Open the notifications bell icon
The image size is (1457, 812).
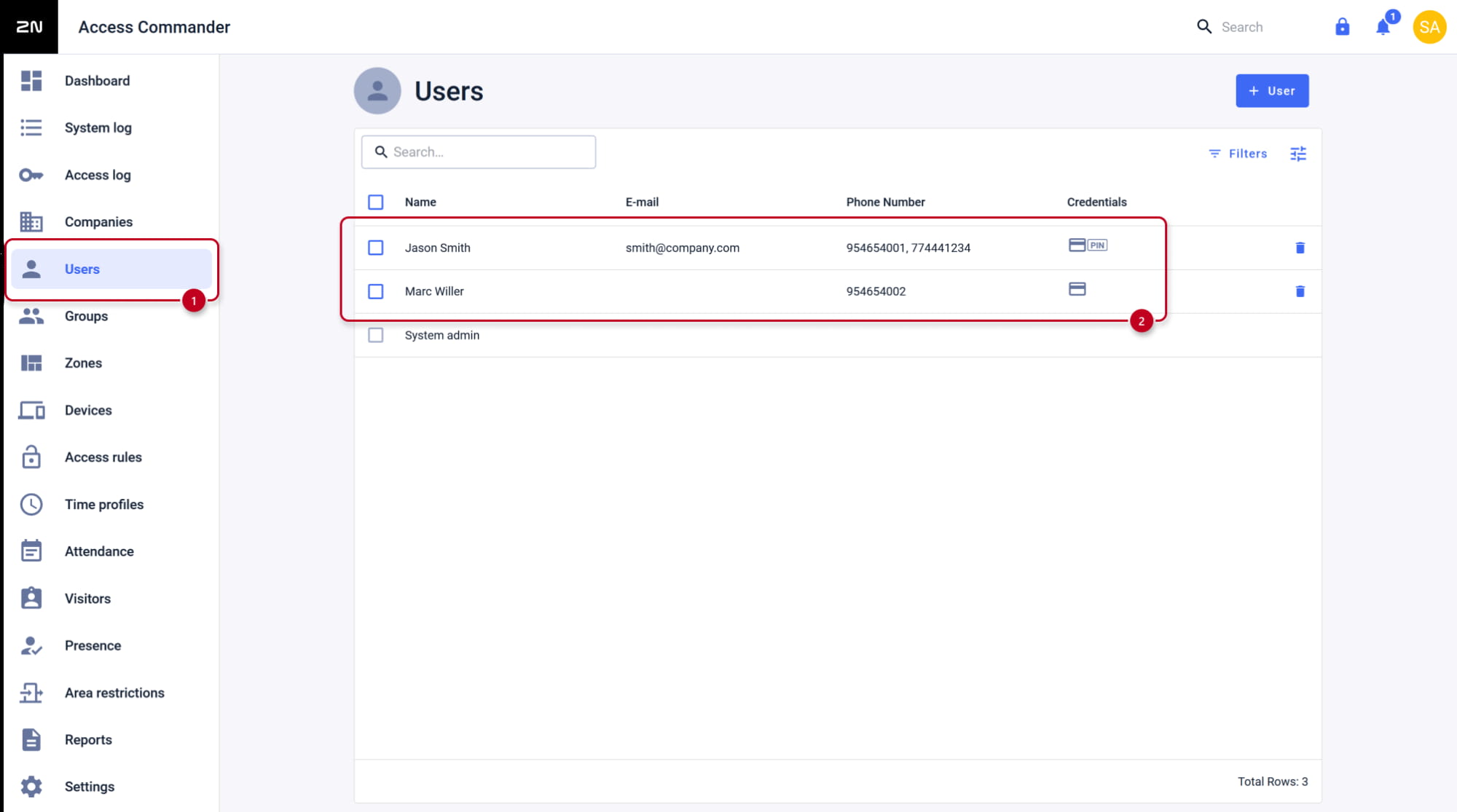[1383, 27]
